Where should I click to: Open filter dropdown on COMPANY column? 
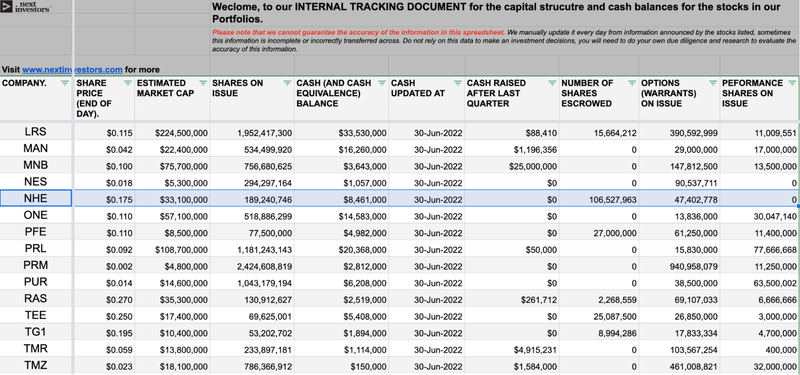coord(64,83)
